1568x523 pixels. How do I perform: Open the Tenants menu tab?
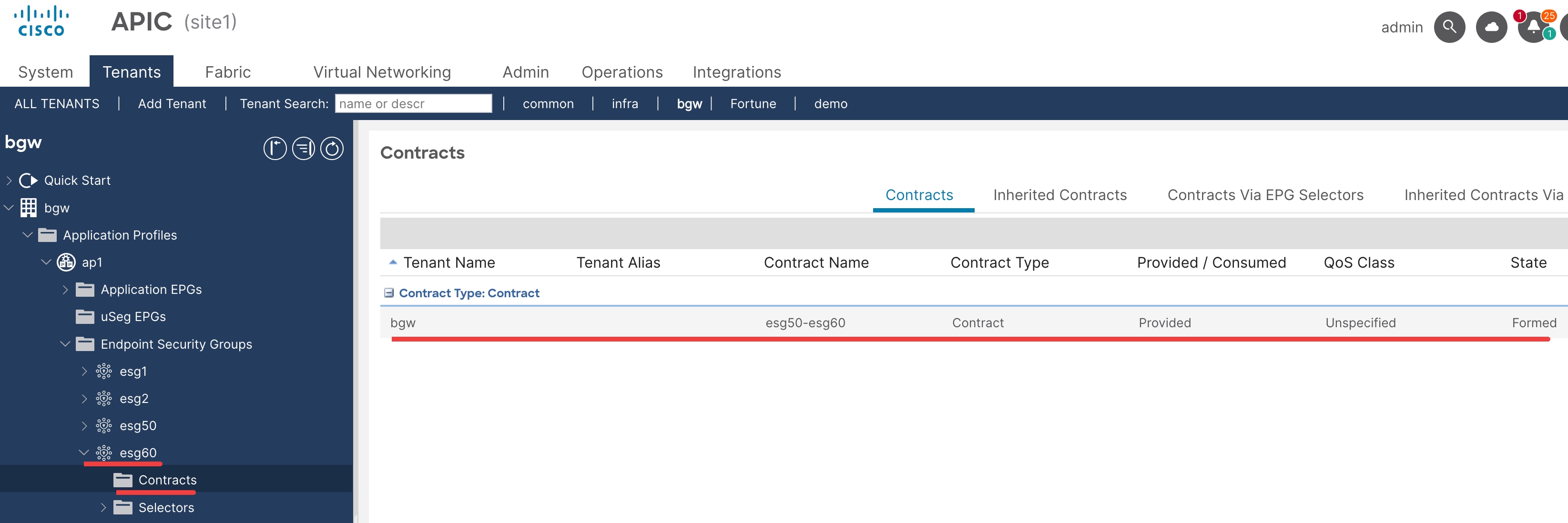(132, 72)
